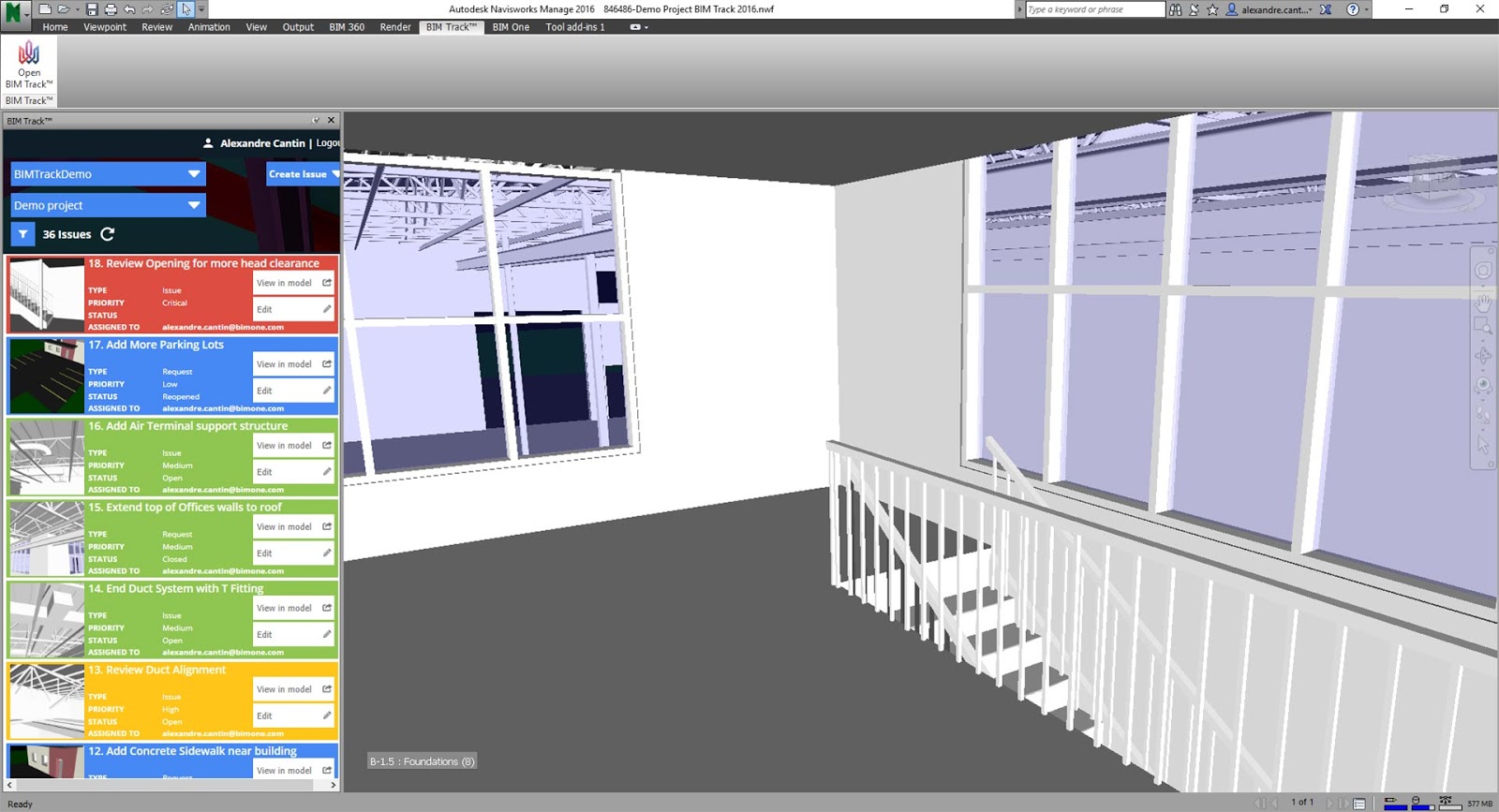Focus the keyword search field
Viewport: 1499px width, 812px height.
pyautogui.click(x=1094, y=9)
